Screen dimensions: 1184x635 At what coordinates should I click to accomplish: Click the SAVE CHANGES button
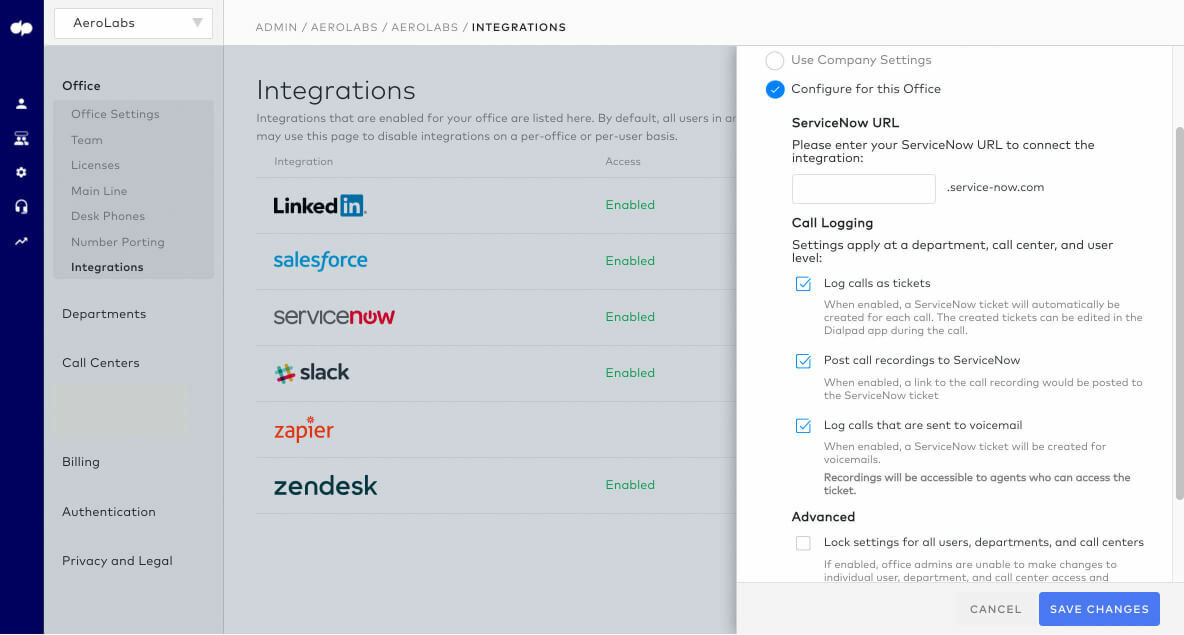[x=1099, y=609]
